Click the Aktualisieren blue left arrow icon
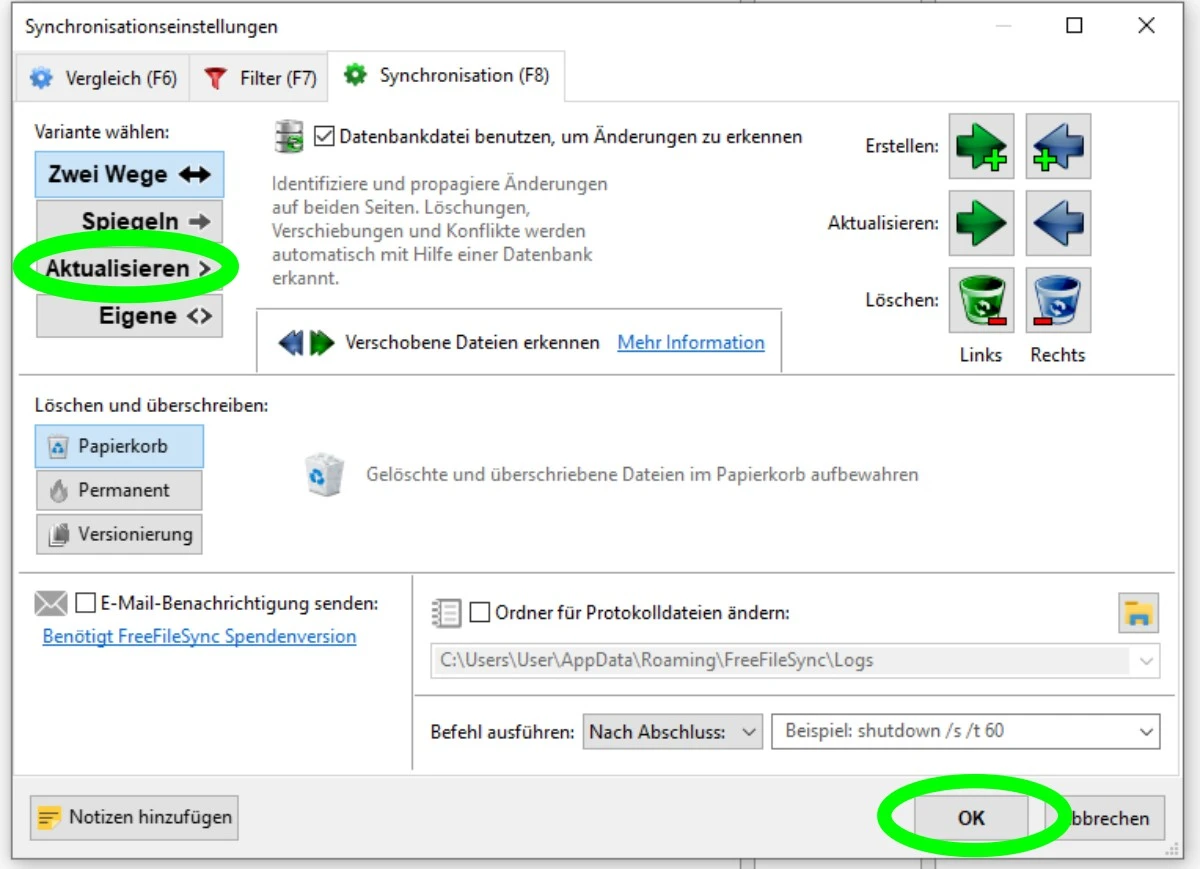The width and height of the screenshot is (1200, 869). point(1058,223)
